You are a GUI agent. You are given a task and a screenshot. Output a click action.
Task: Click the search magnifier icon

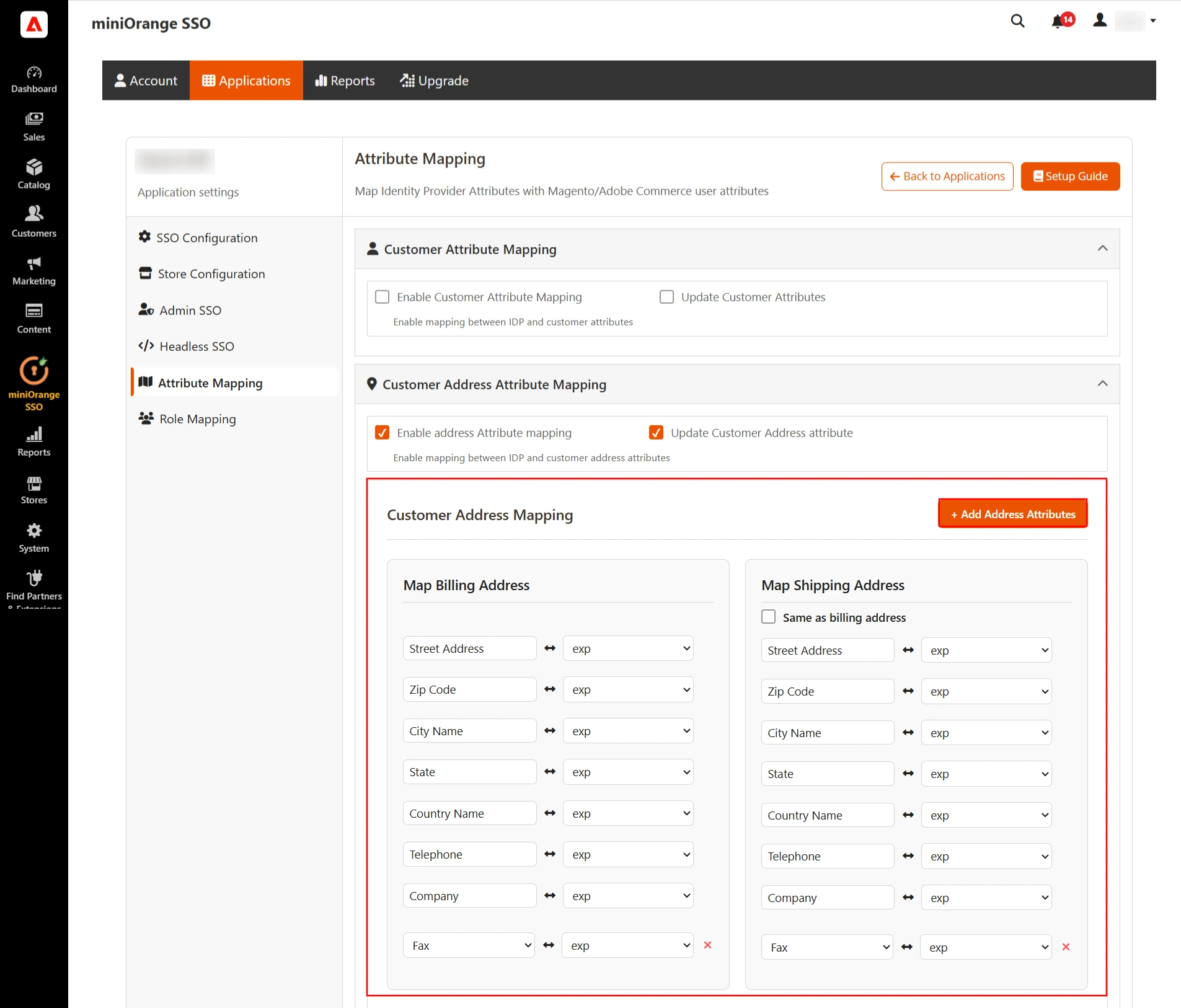pos(1017,21)
